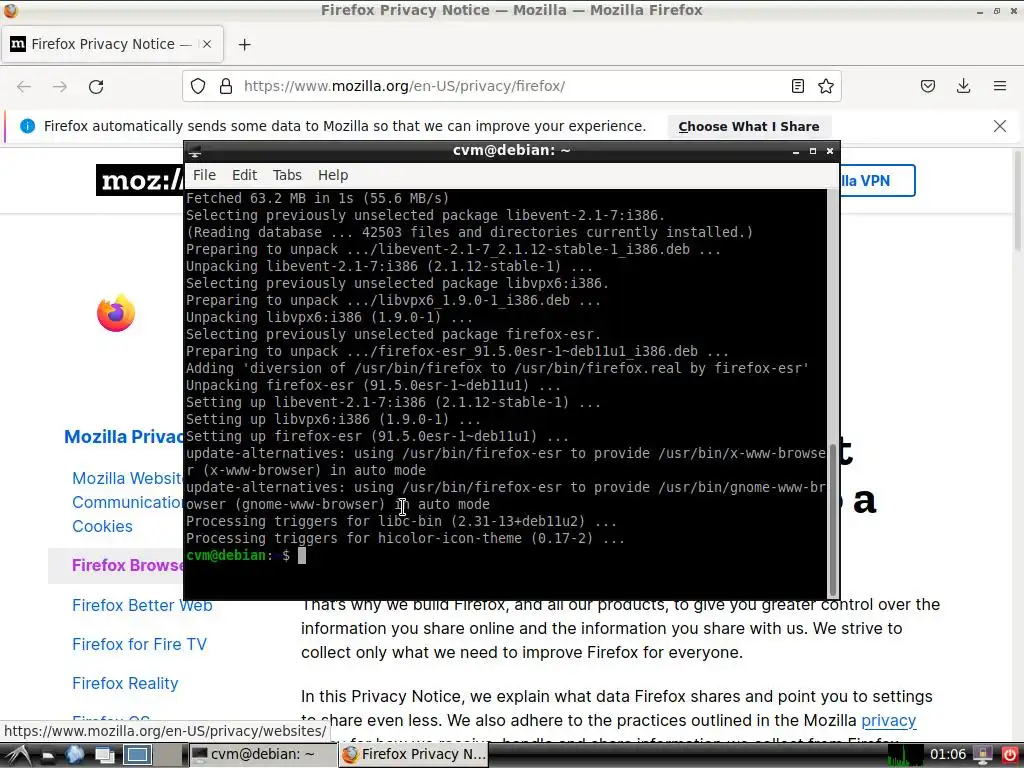Click the Firefox page vertical scrollbar
1024x768 pixels.
[1017, 199]
